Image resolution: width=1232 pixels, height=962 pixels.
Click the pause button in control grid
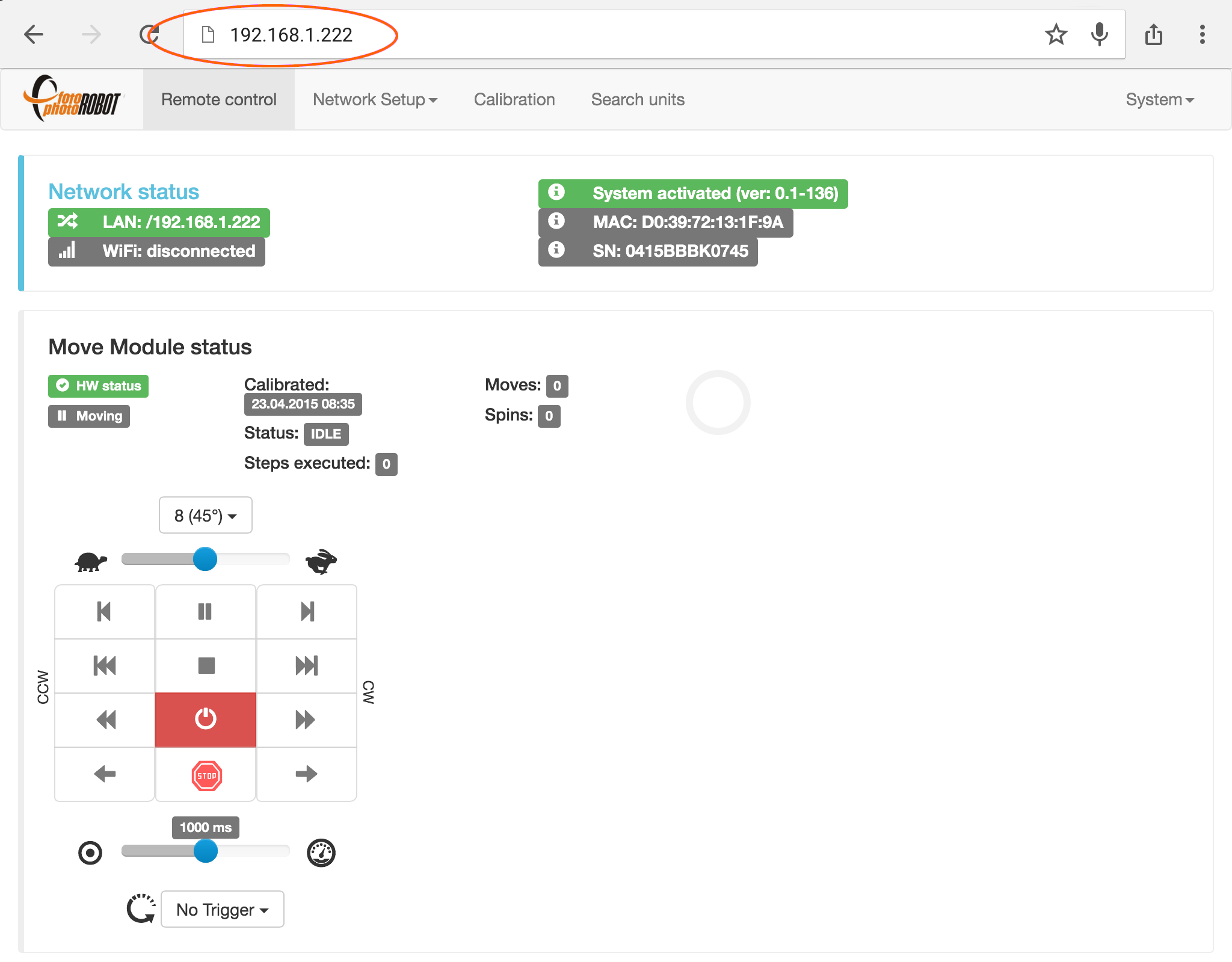coord(206,612)
